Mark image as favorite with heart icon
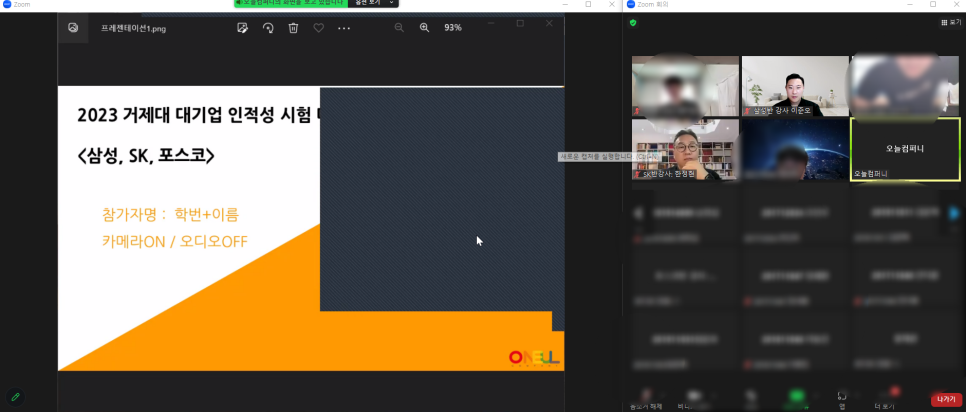 point(319,28)
